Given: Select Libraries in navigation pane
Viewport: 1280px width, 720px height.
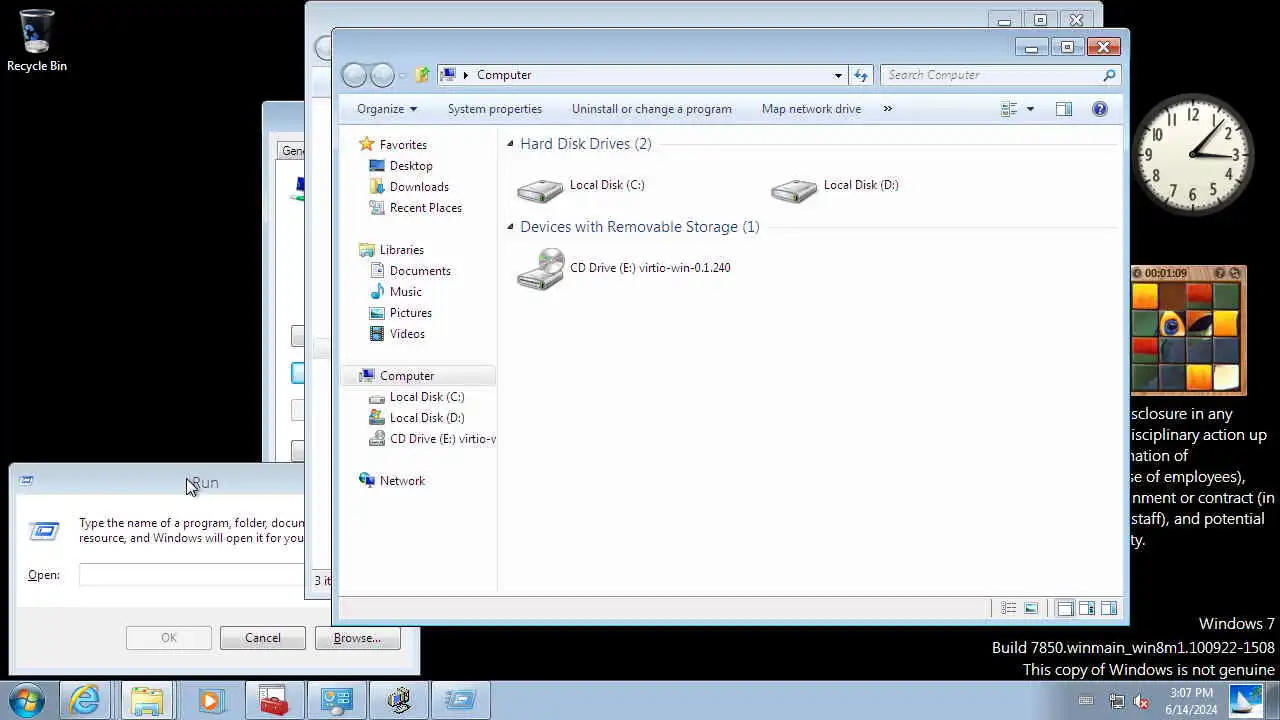Looking at the screenshot, I should click(402, 250).
